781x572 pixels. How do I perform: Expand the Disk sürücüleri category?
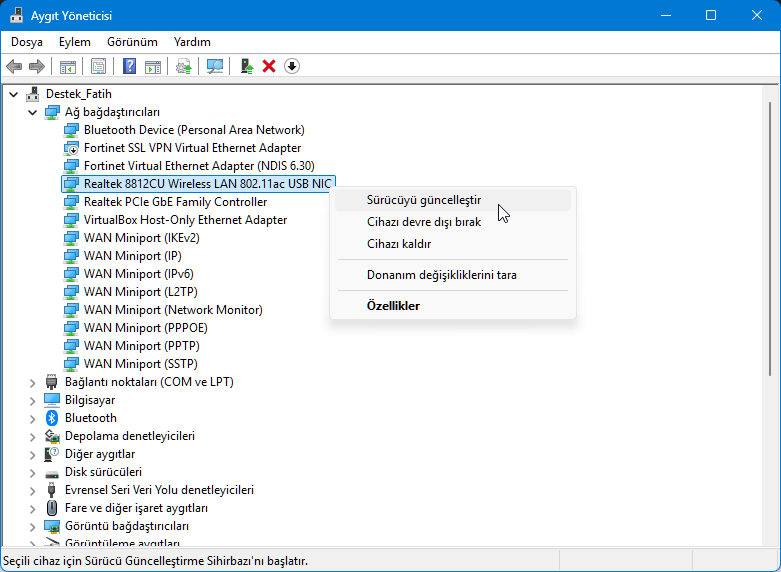[x=33, y=472]
